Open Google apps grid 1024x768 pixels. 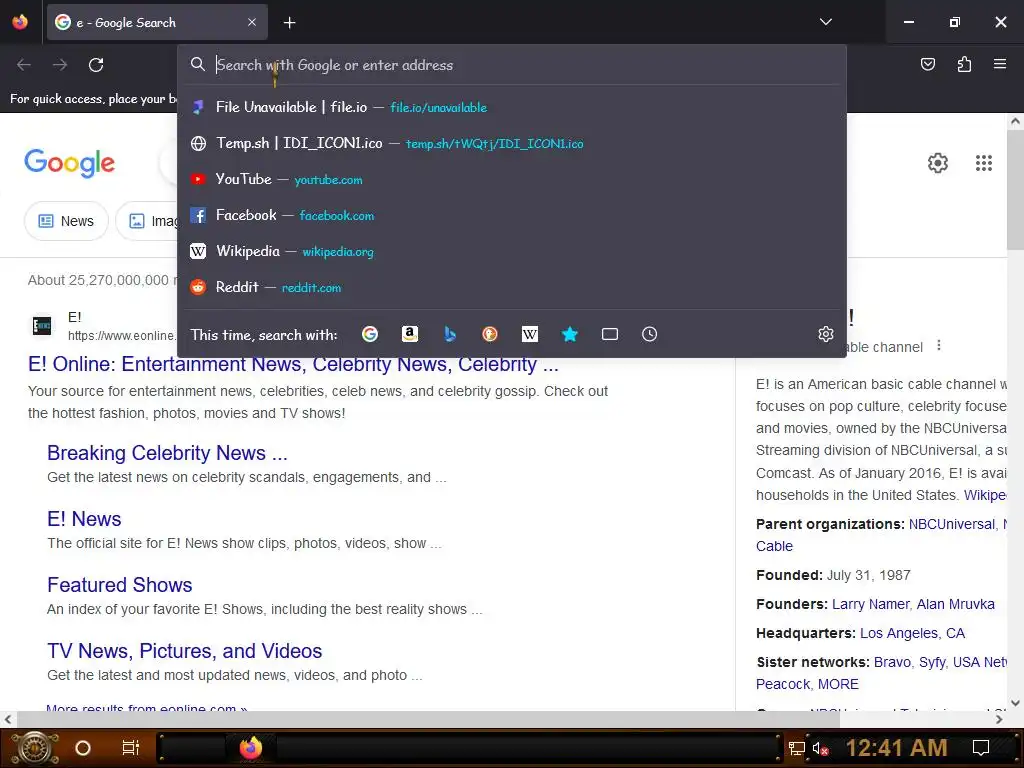click(984, 163)
